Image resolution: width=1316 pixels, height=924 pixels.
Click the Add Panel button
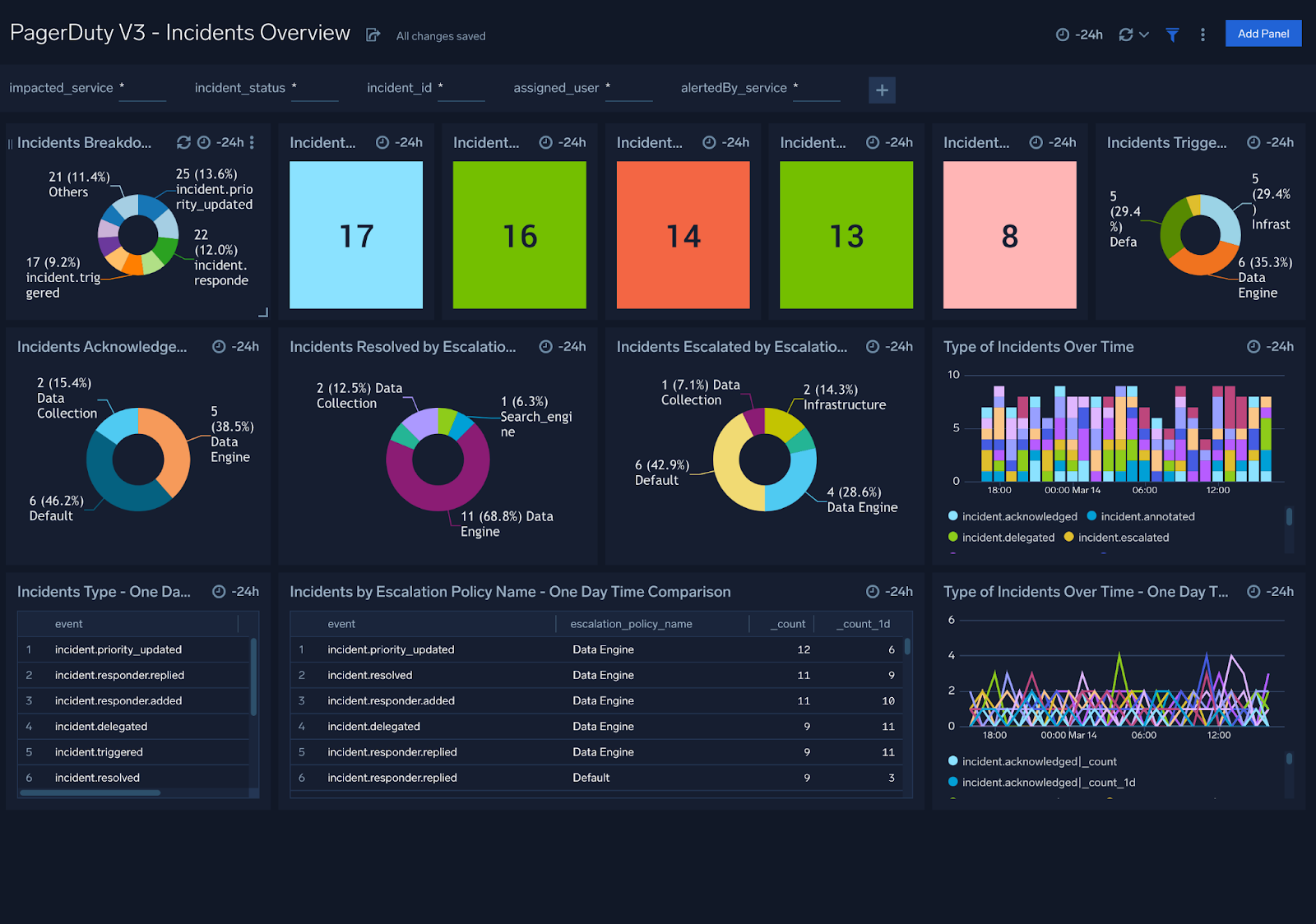pyautogui.click(x=1263, y=33)
